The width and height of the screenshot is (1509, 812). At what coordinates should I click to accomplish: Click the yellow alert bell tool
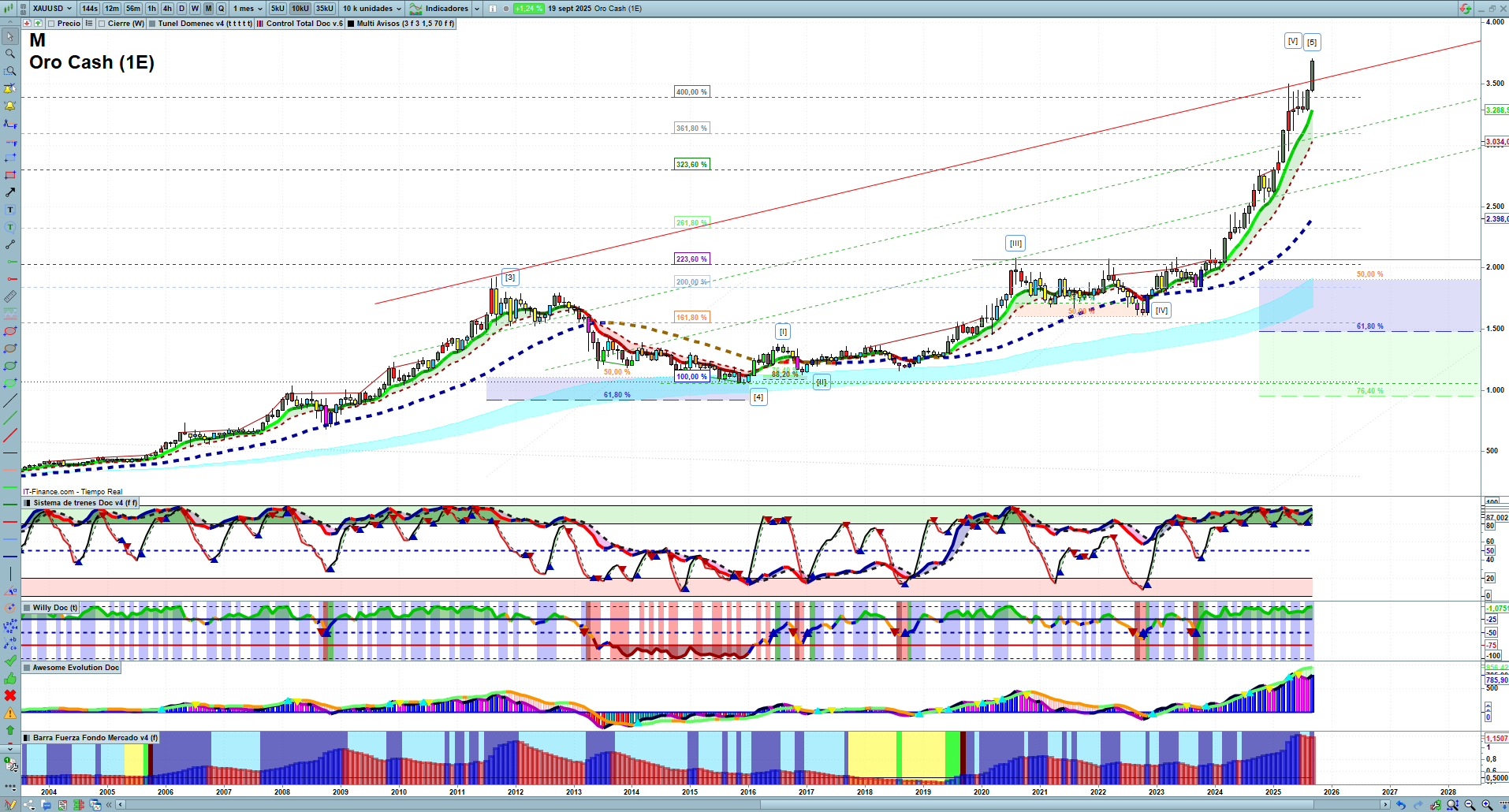point(10,106)
